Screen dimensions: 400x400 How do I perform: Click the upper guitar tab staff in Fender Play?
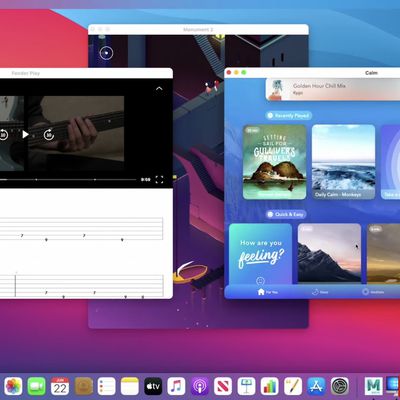pos(81,229)
